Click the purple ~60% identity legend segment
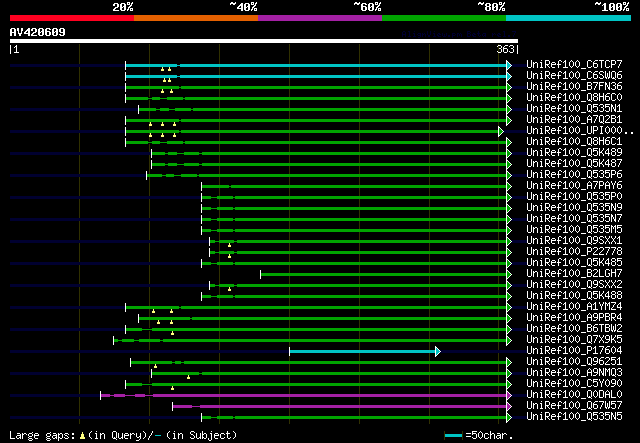The image size is (640, 443). pyautogui.click(x=320, y=18)
